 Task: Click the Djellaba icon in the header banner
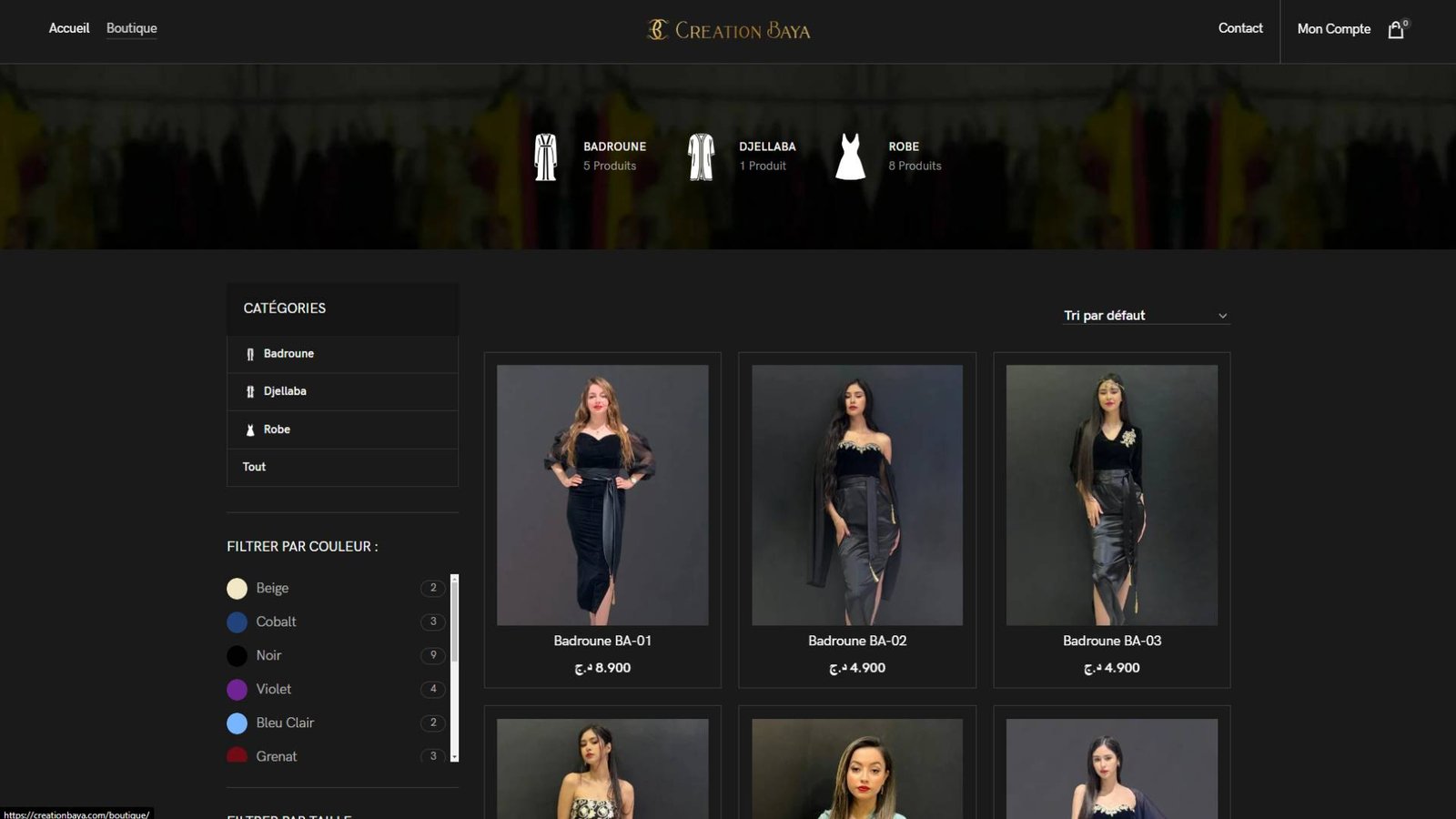(x=700, y=155)
